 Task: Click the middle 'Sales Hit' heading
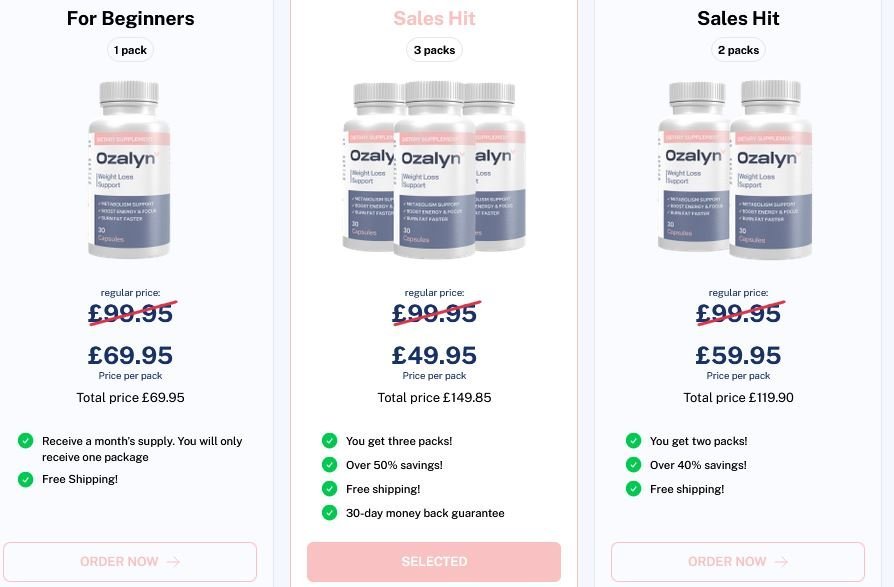434,18
